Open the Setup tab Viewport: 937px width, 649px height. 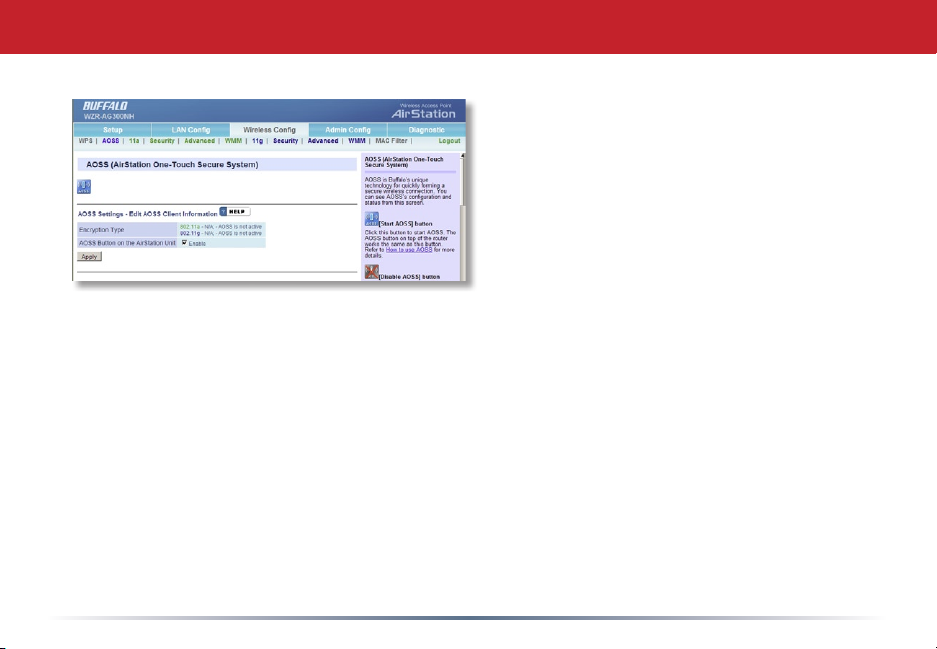(x=112, y=130)
